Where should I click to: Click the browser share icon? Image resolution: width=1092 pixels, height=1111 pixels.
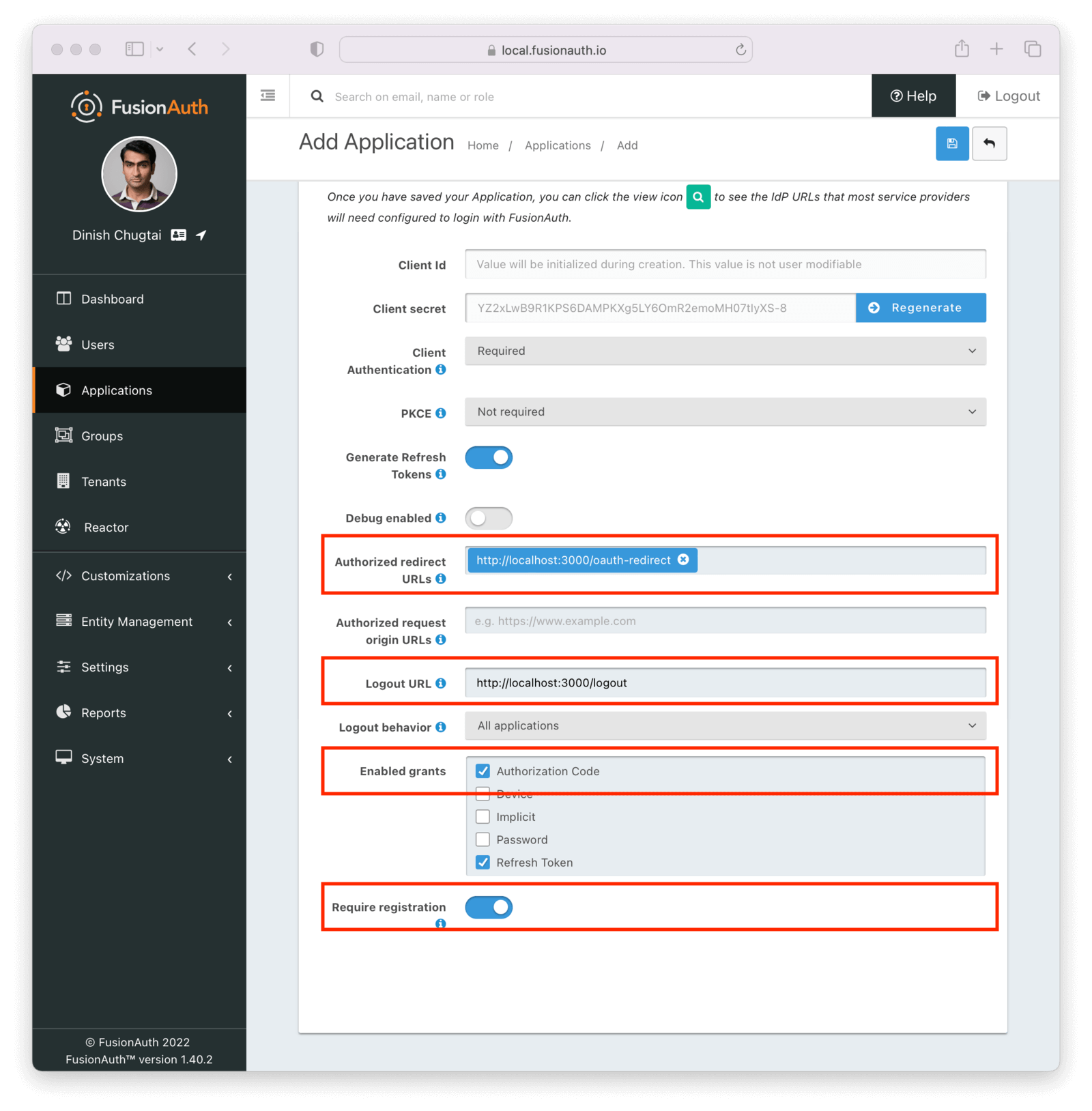[962, 48]
